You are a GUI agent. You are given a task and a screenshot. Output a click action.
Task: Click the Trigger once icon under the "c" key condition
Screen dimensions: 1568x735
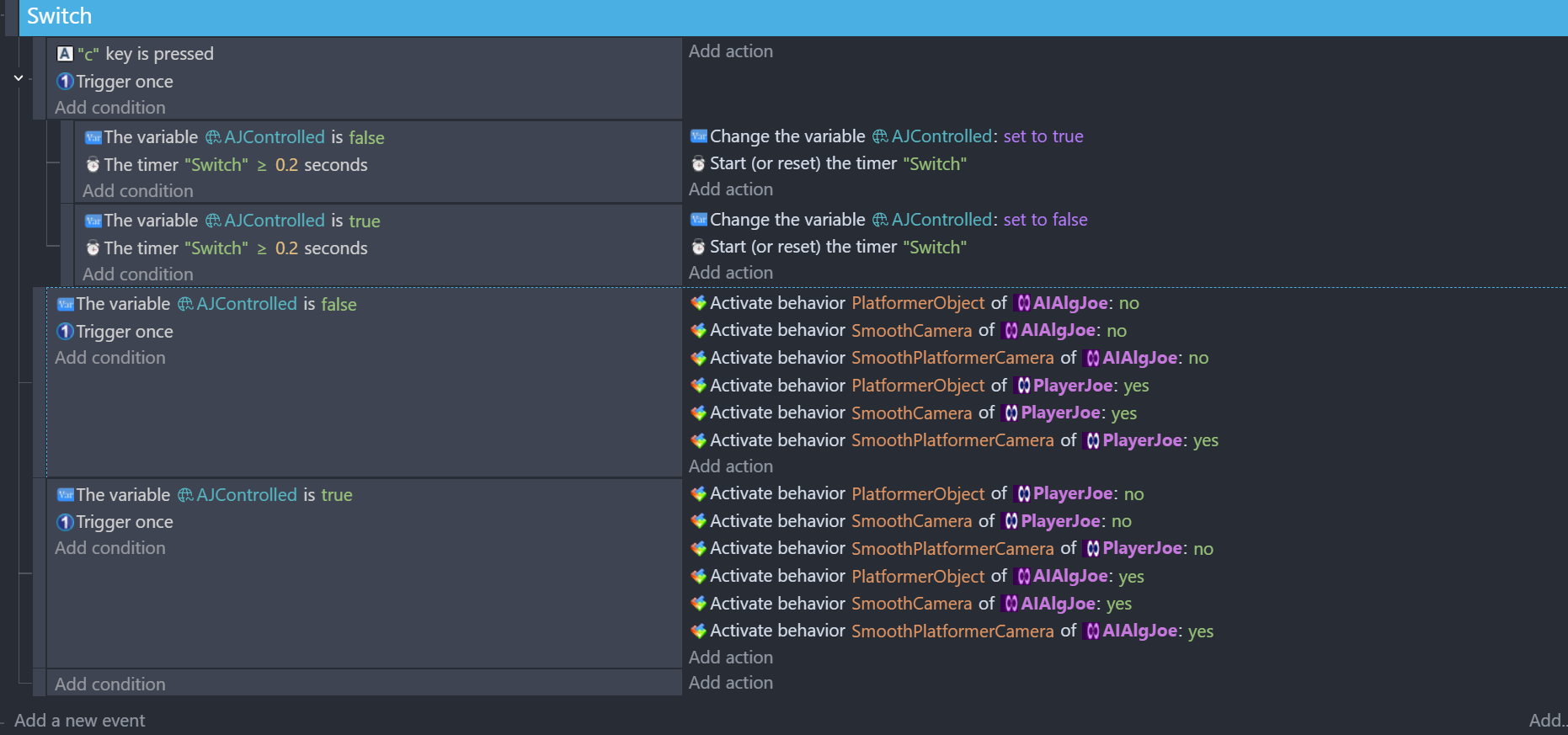(x=65, y=82)
